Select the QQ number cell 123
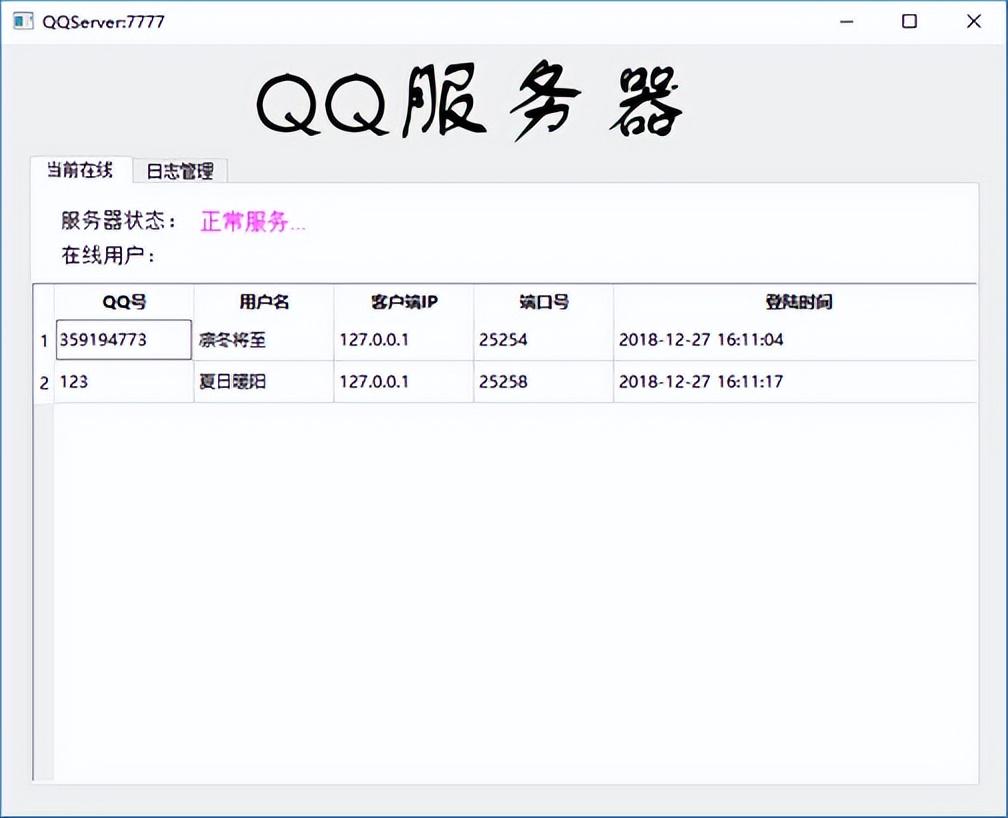 click(124, 382)
